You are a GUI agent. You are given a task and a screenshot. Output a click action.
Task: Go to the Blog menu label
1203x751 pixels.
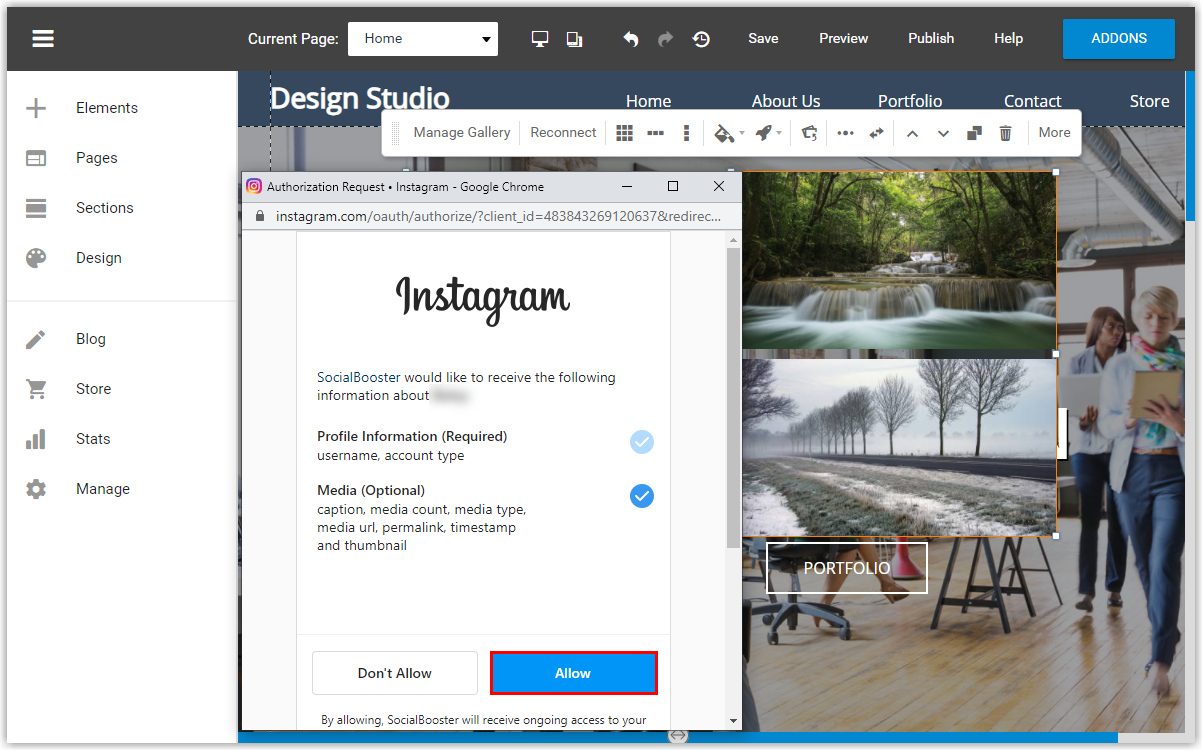91,339
